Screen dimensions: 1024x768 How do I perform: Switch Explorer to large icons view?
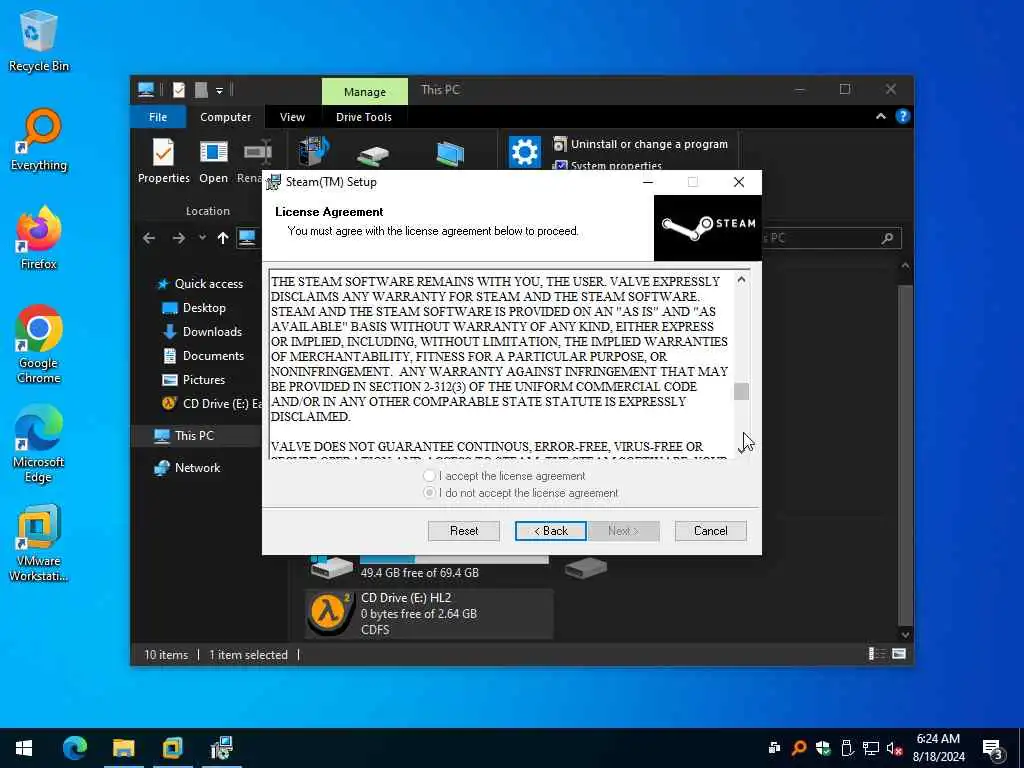[x=899, y=654]
